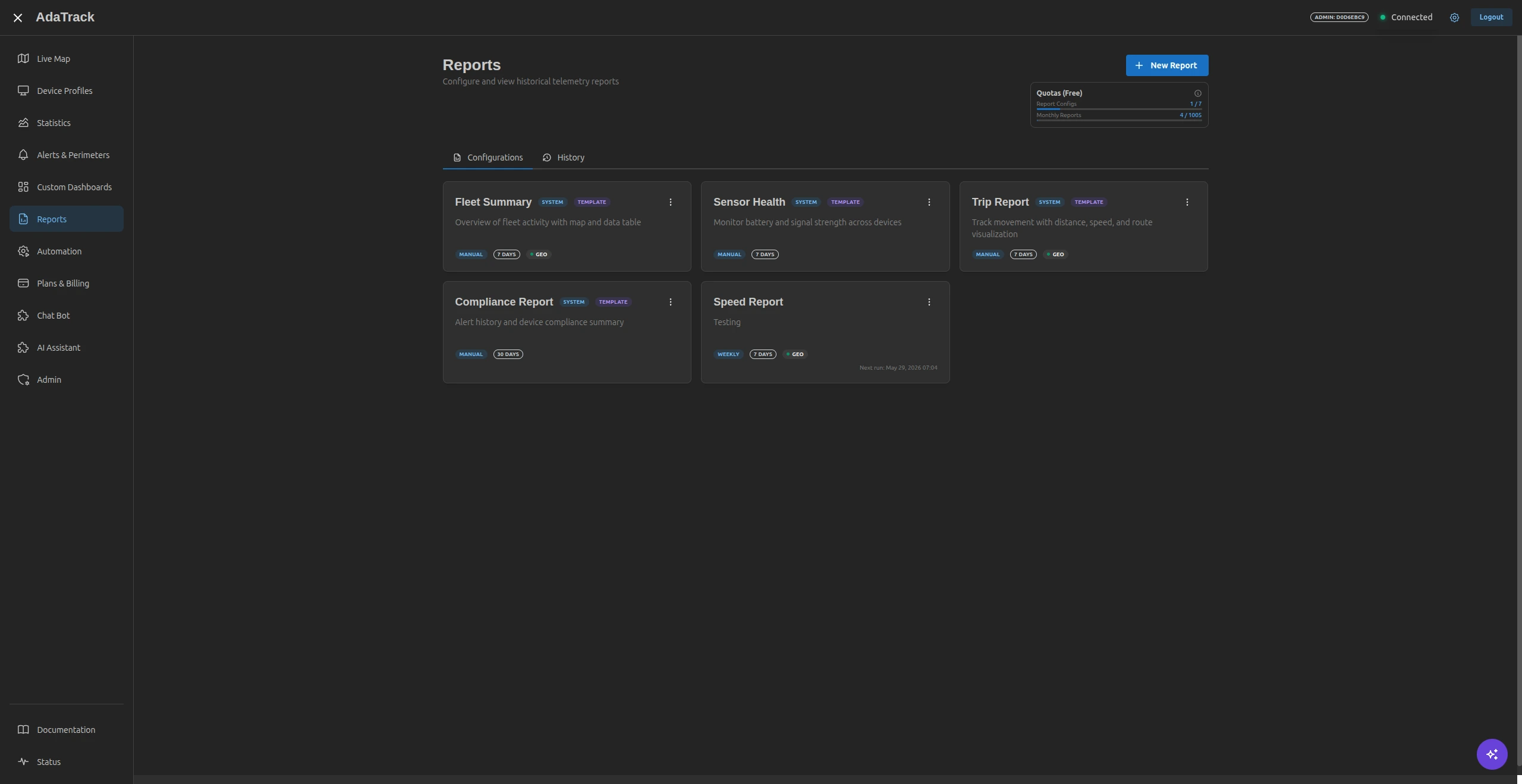Click the vertical page scrollbar

pos(1519,401)
